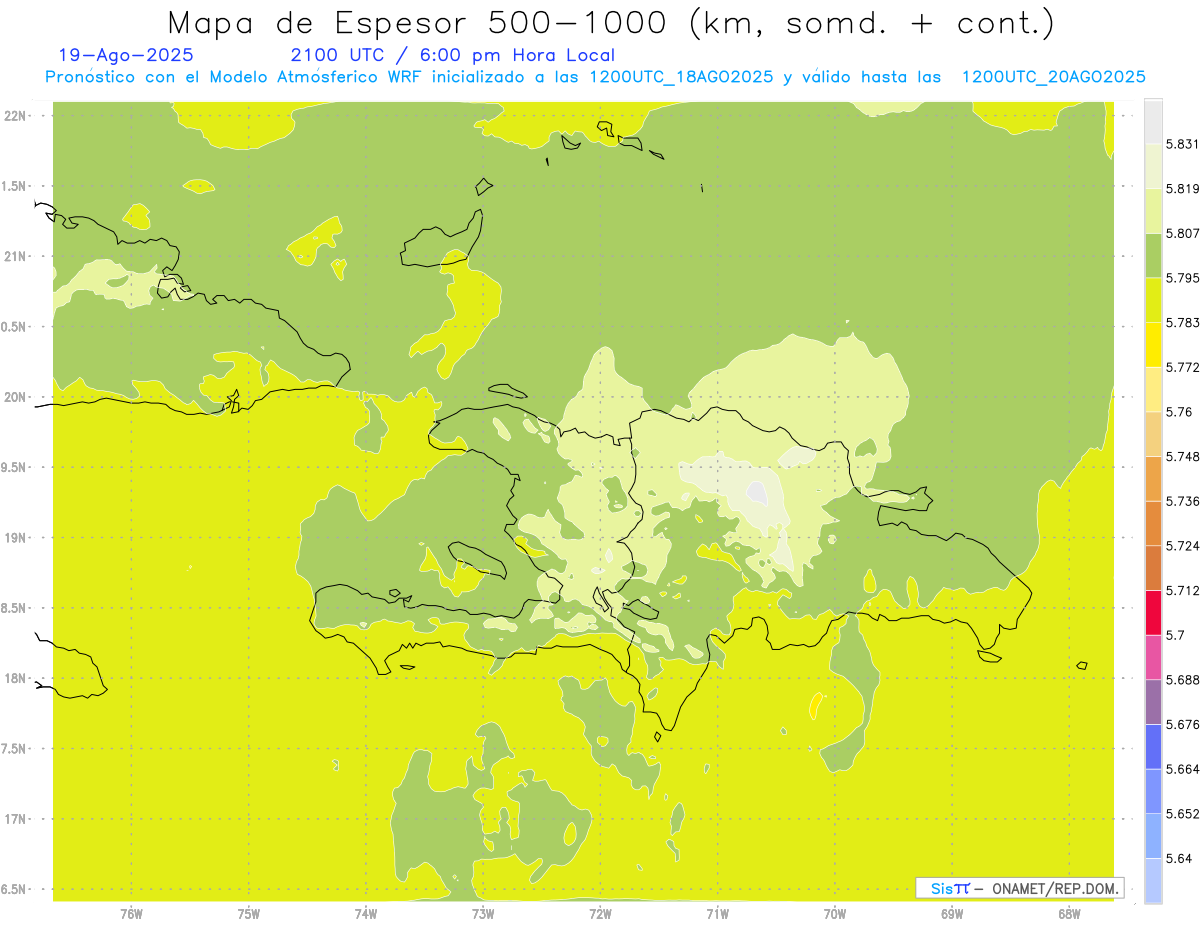Click legend value '5.819'
The width and height of the screenshot is (1200, 927).
[1182, 189]
